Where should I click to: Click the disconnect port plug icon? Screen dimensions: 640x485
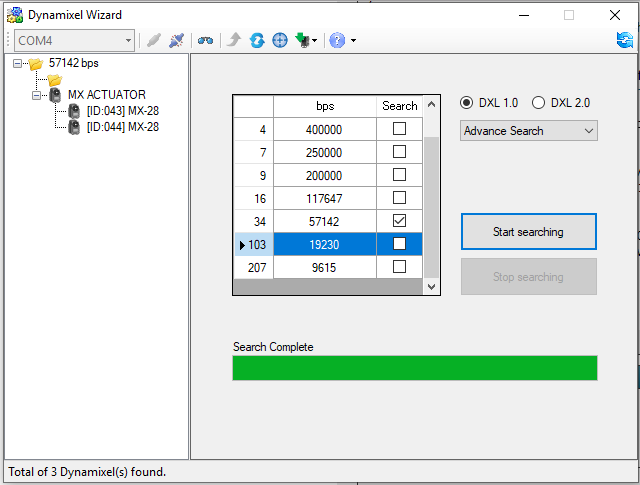click(177, 40)
